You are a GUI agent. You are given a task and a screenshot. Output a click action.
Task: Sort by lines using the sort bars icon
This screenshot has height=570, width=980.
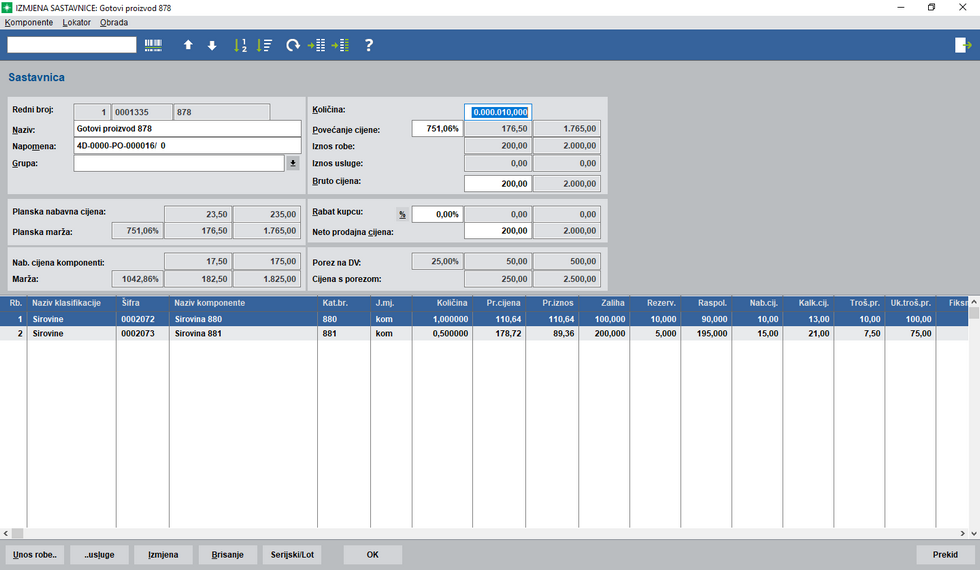click(264, 45)
